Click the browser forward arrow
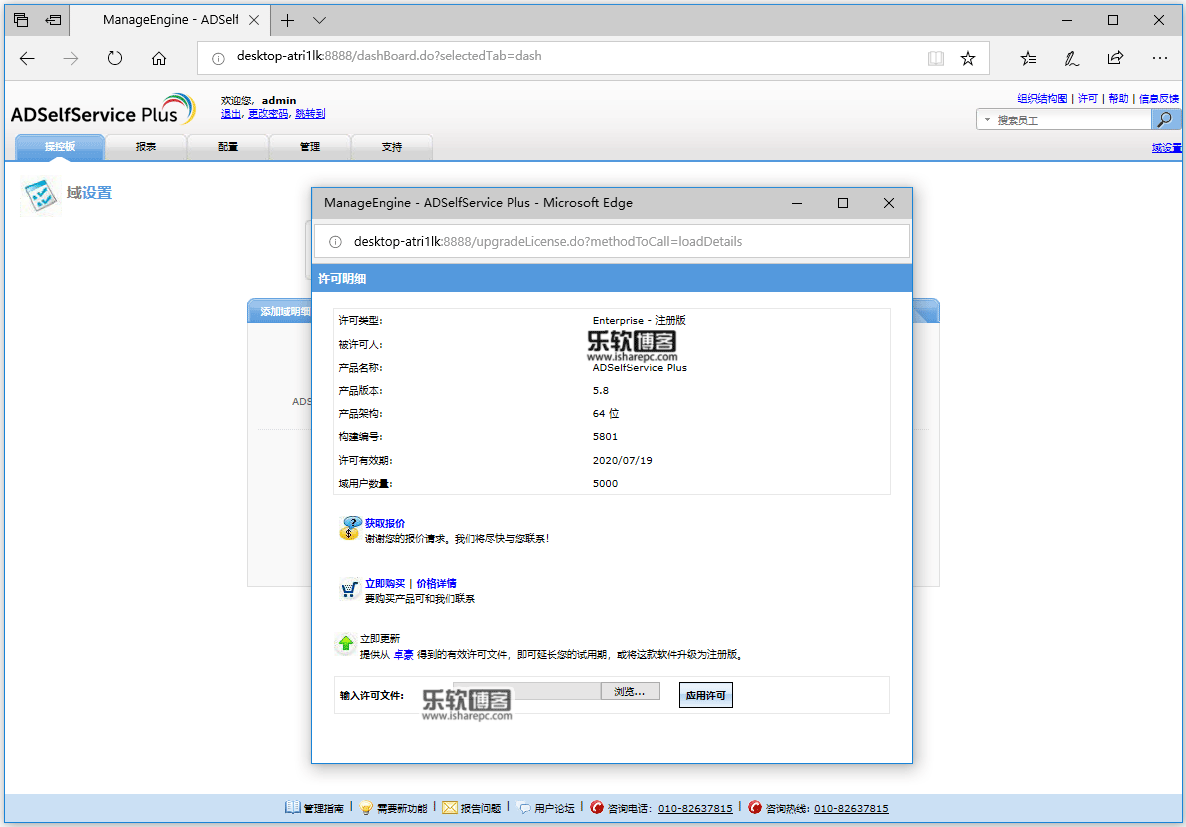Viewport: 1186px width, 827px height. 71,58
